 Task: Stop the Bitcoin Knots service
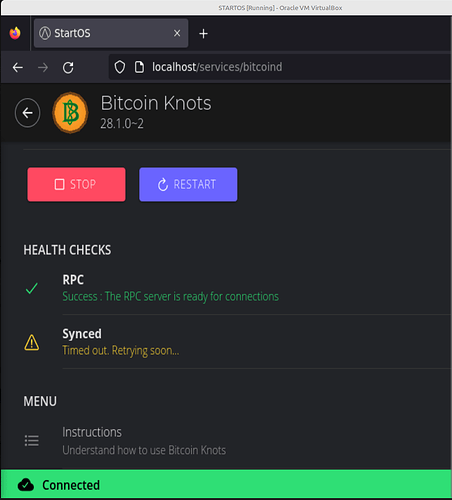[76, 184]
